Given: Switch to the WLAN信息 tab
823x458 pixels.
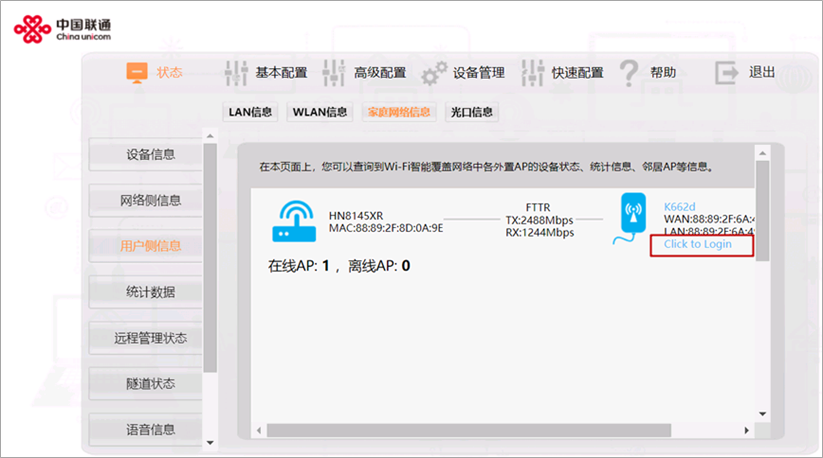Looking at the screenshot, I should click(x=320, y=112).
